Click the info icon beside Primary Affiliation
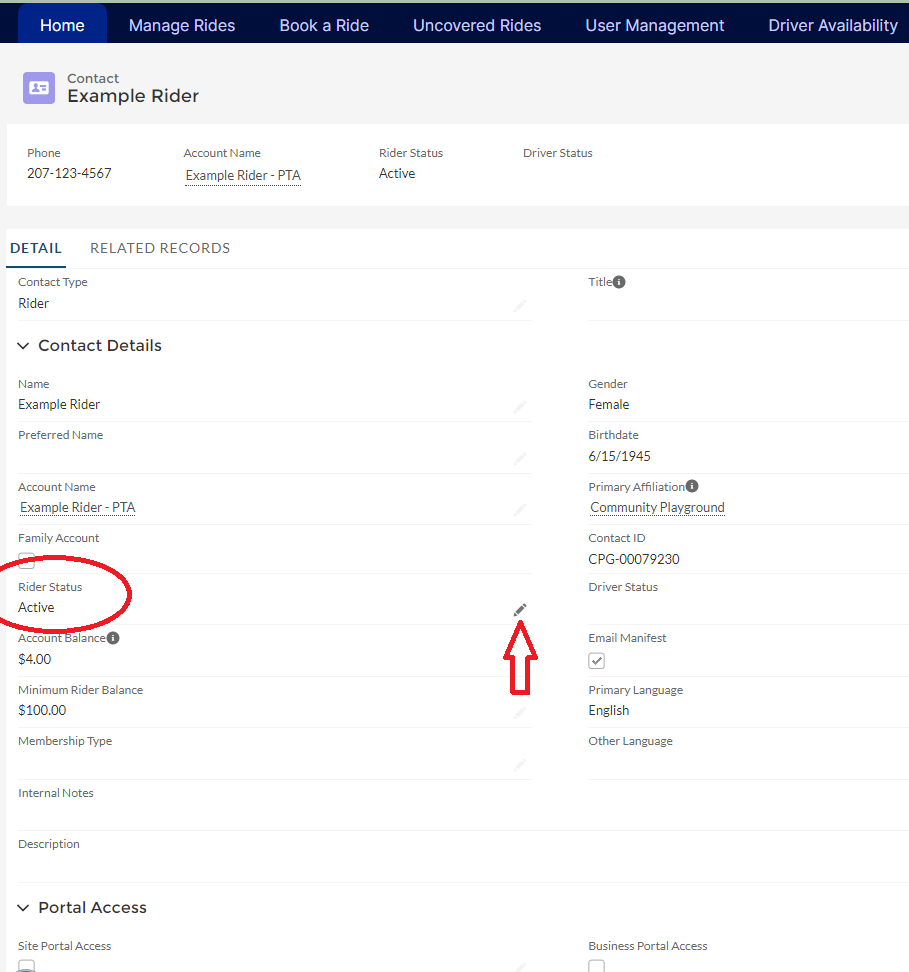The height and width of the screenshot is (972, 909). [692, 487]
